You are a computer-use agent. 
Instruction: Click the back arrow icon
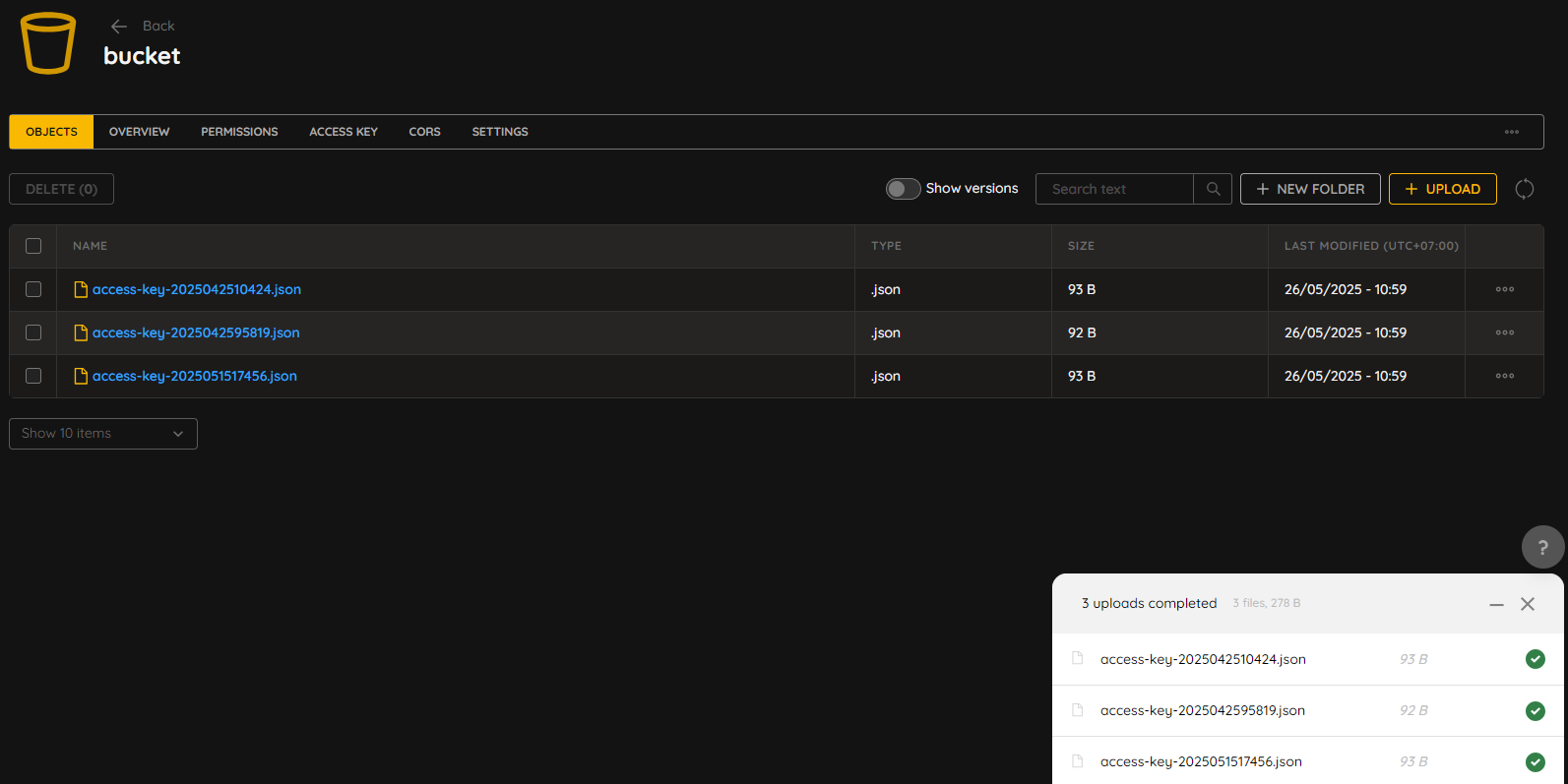click(x=119, y=27)
